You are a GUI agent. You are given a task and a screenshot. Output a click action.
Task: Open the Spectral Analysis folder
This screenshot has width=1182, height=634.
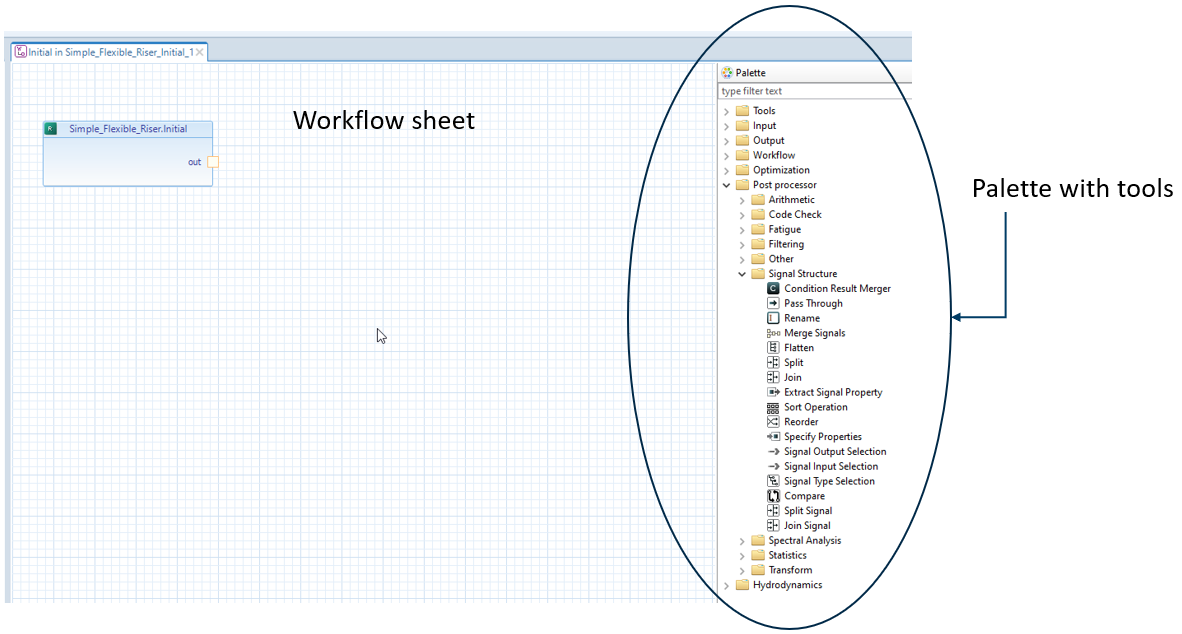coord(742,541)
